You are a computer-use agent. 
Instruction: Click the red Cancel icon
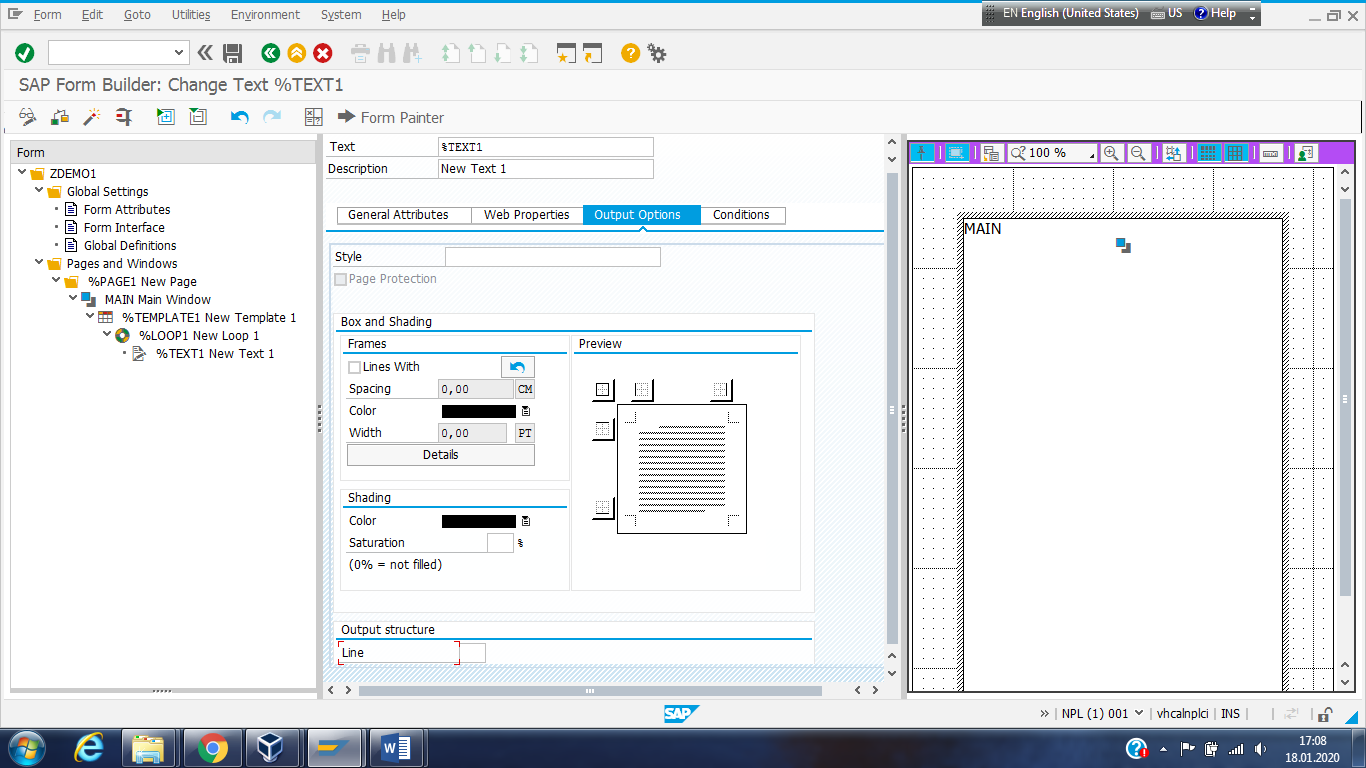(323, 53)
